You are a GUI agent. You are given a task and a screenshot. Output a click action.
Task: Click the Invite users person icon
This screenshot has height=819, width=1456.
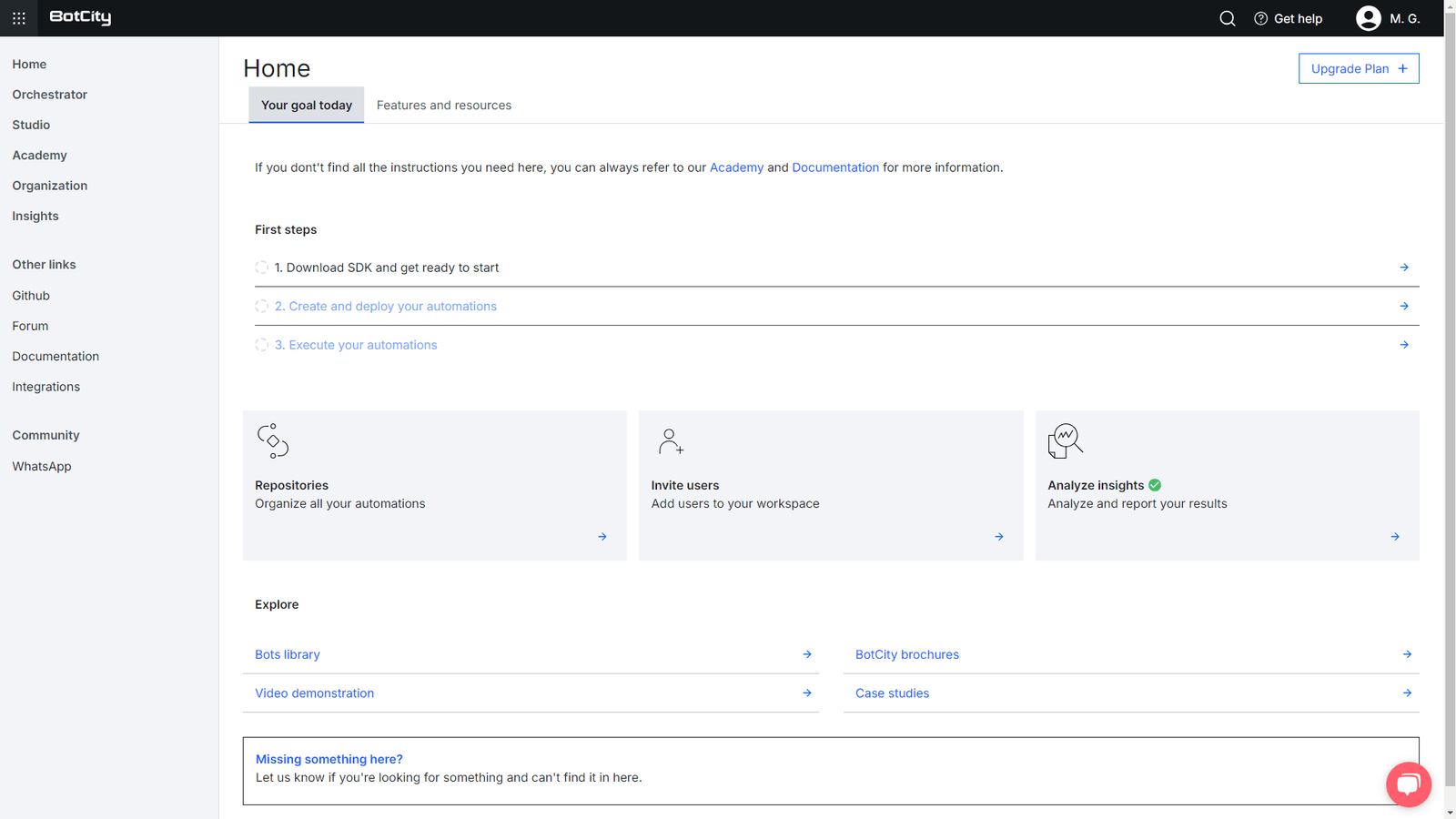tap(671, 441)
